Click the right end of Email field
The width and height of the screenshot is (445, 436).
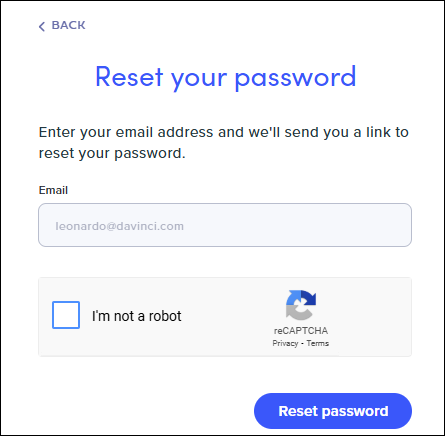click(x=398, y=225)
